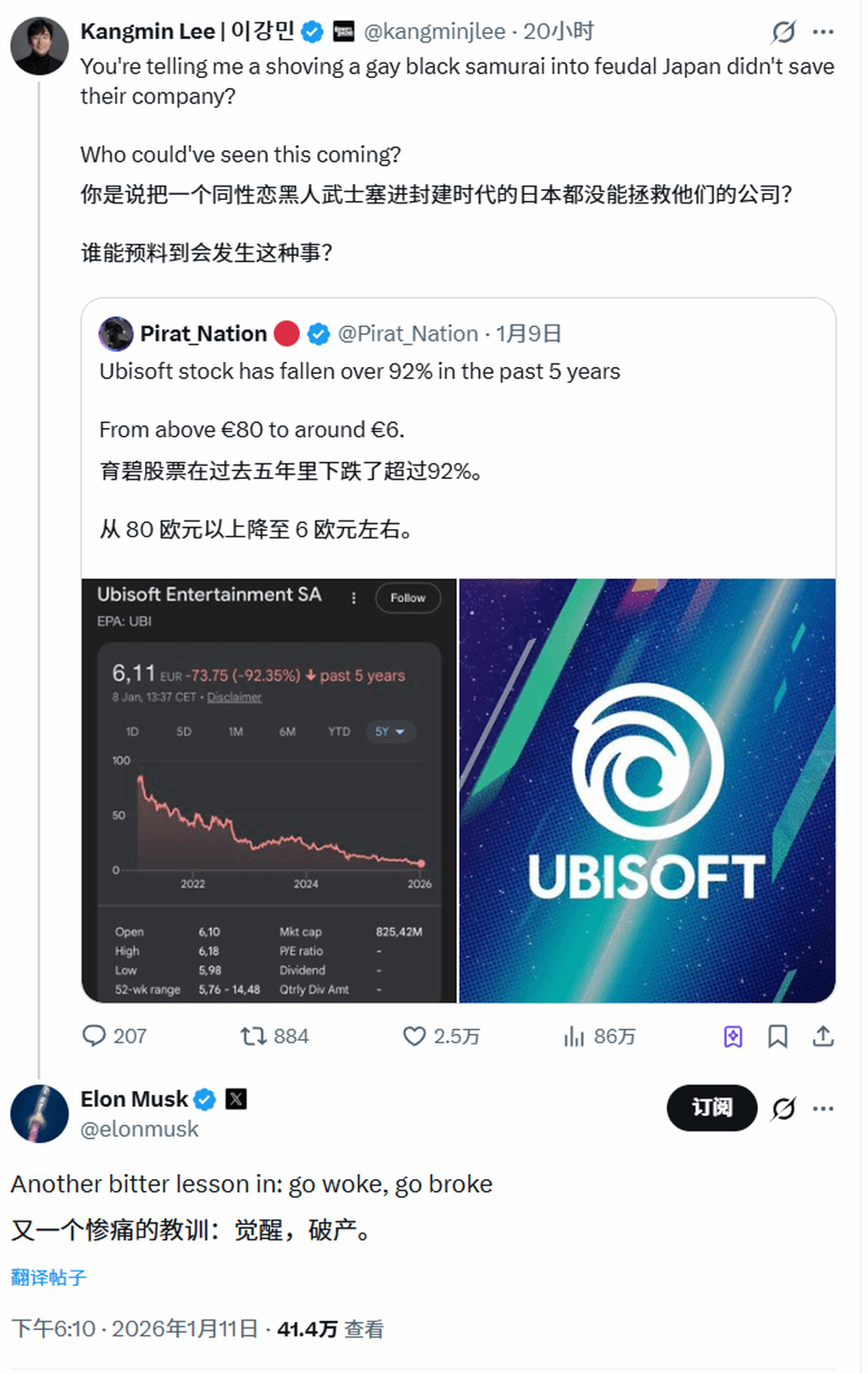The height and width of the screenshot is (1374, 868).
Task: Click Grok icon on Kangmin Lee's post
Action: tap(783, 32)
